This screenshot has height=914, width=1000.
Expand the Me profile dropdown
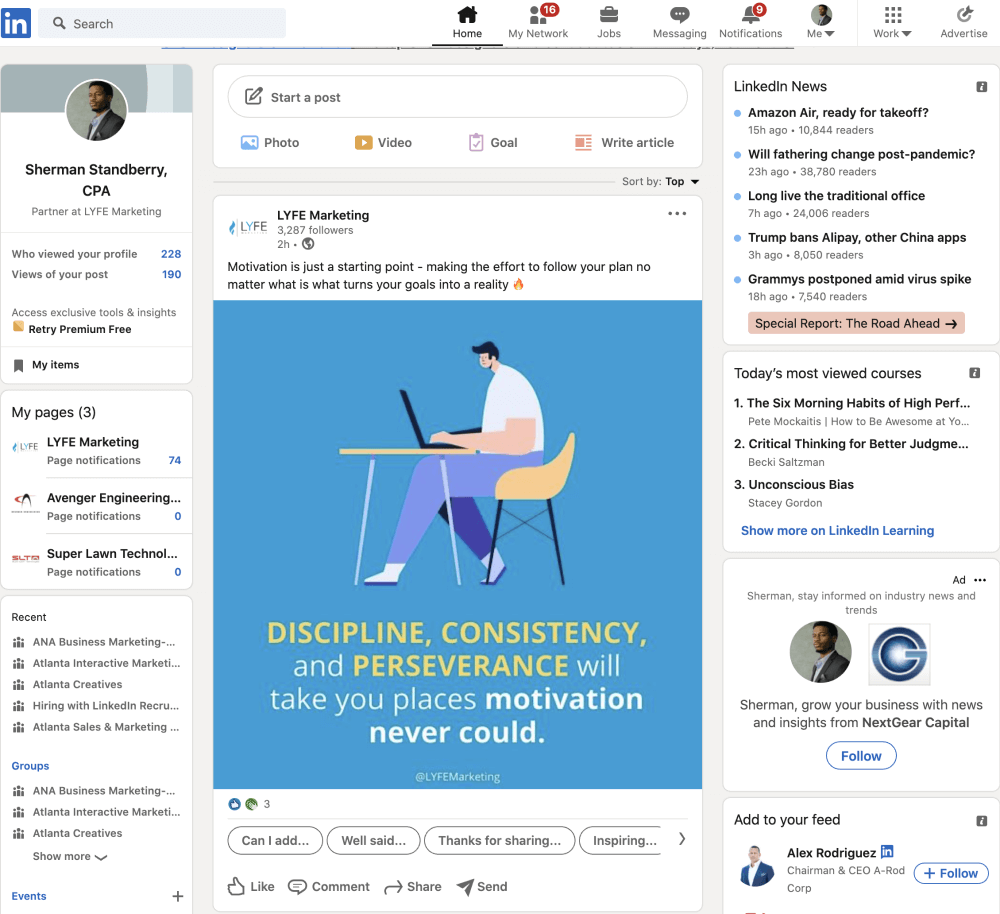click(821, 22)
